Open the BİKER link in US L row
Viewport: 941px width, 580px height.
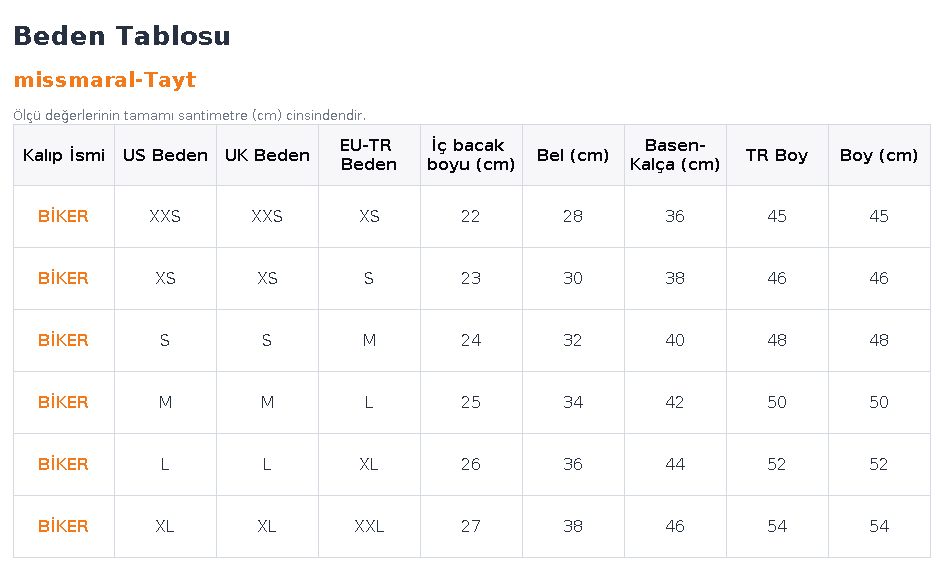(x=63, y=464)
